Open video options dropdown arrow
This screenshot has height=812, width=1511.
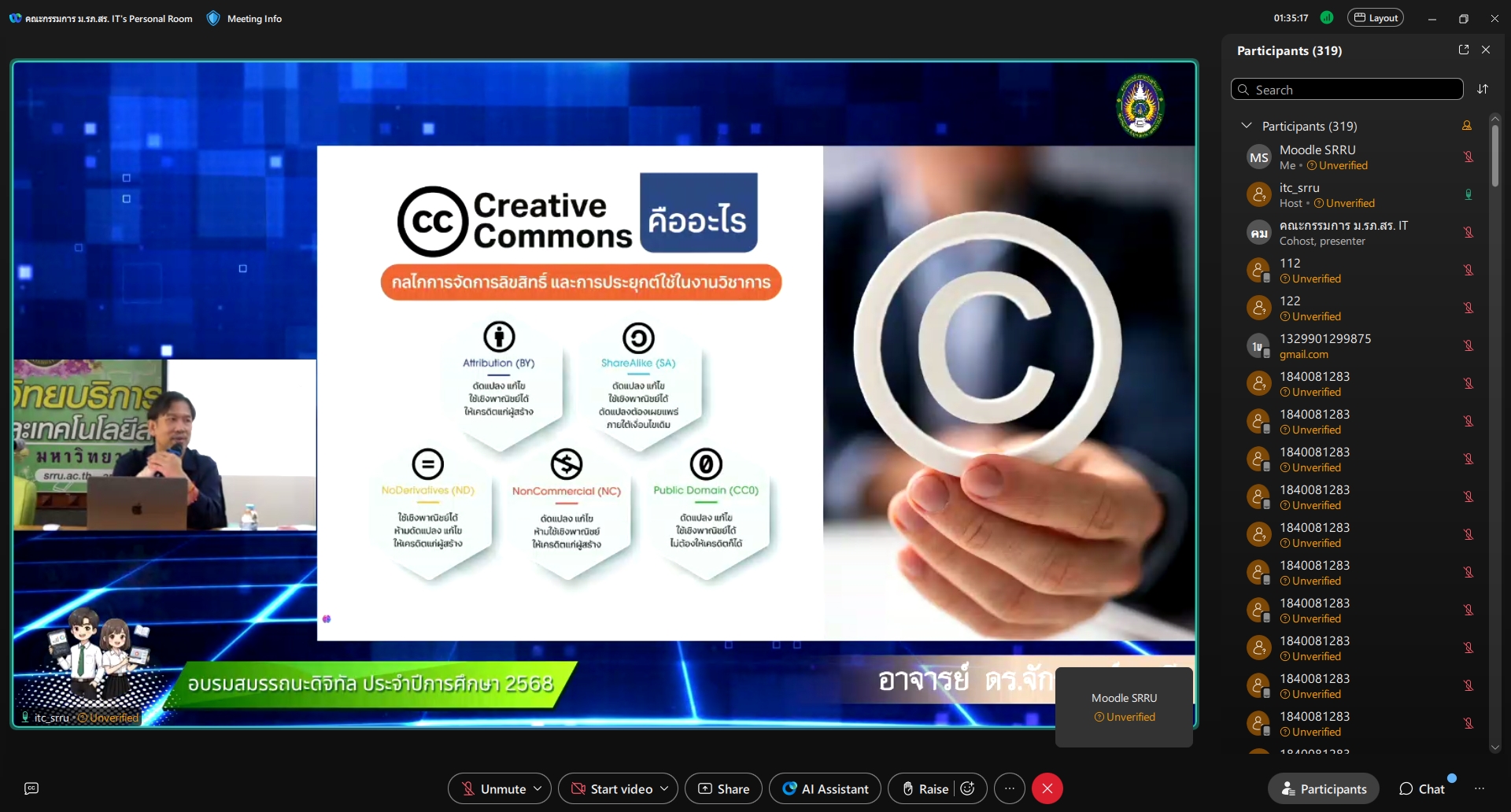[664, 788]
